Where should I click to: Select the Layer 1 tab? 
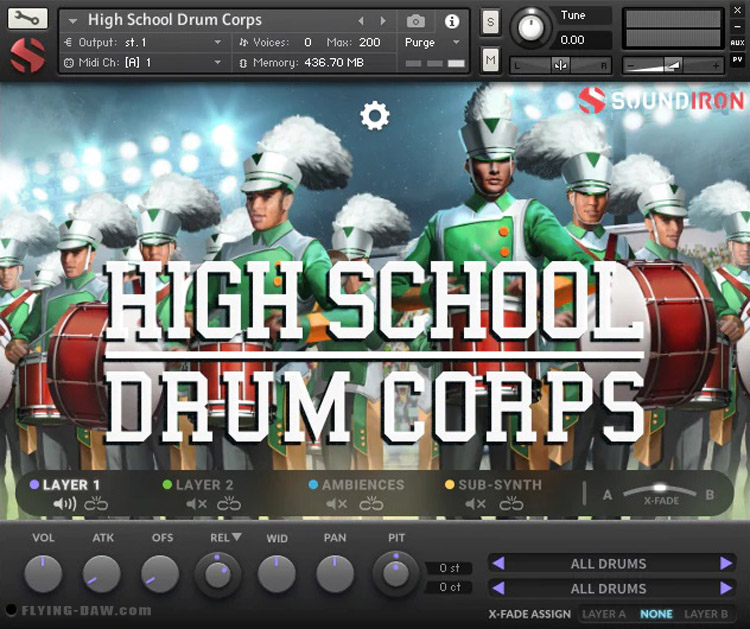coord(72,485)
